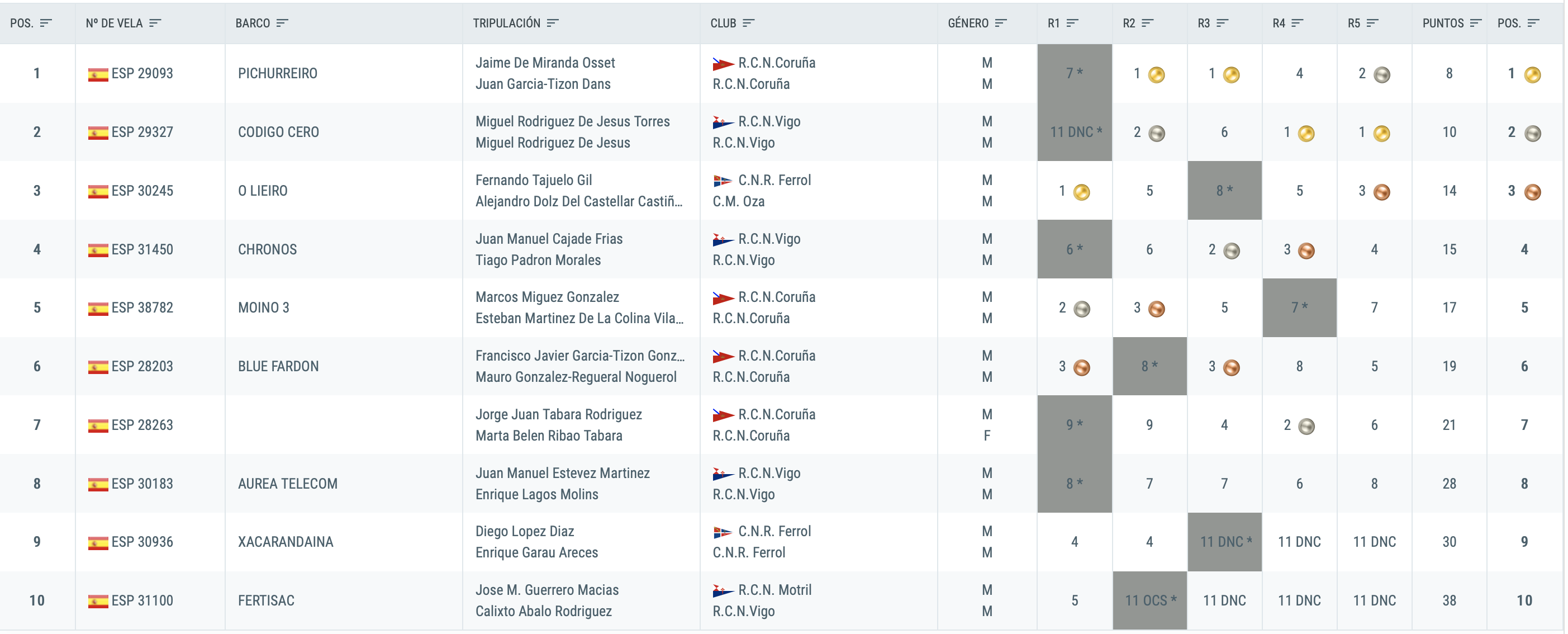Select the discarded 11 DNC * cell for CODIGO CERO

click(1075, 132)
